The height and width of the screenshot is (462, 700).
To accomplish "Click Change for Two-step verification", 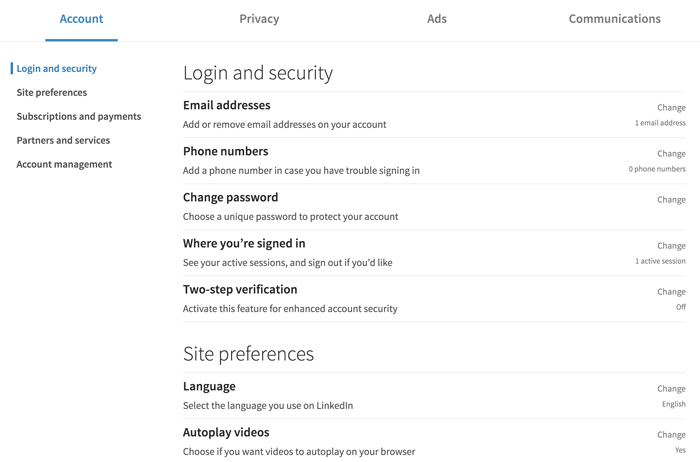I will point(671,291).
